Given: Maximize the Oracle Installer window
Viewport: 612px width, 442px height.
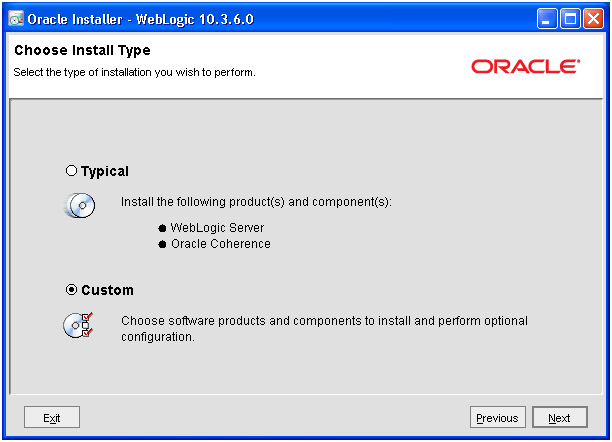Looking at the screenshot, I should 570,18.
